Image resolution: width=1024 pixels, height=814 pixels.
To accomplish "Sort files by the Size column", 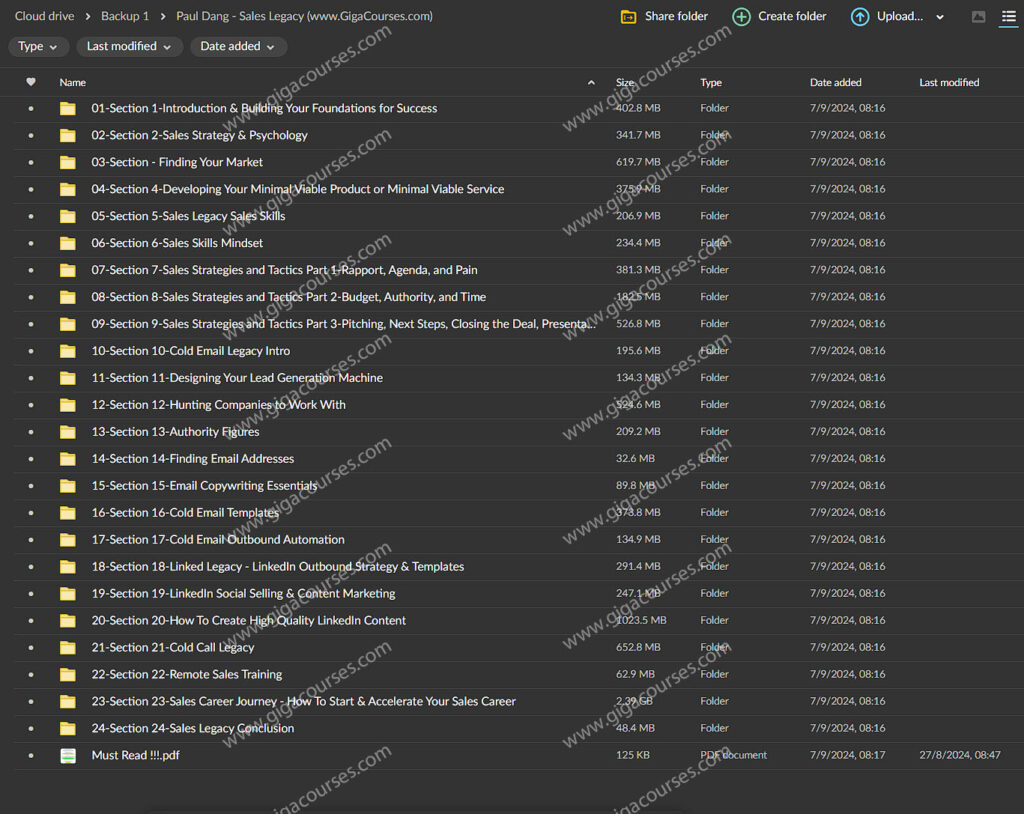I will pos(625,83).
